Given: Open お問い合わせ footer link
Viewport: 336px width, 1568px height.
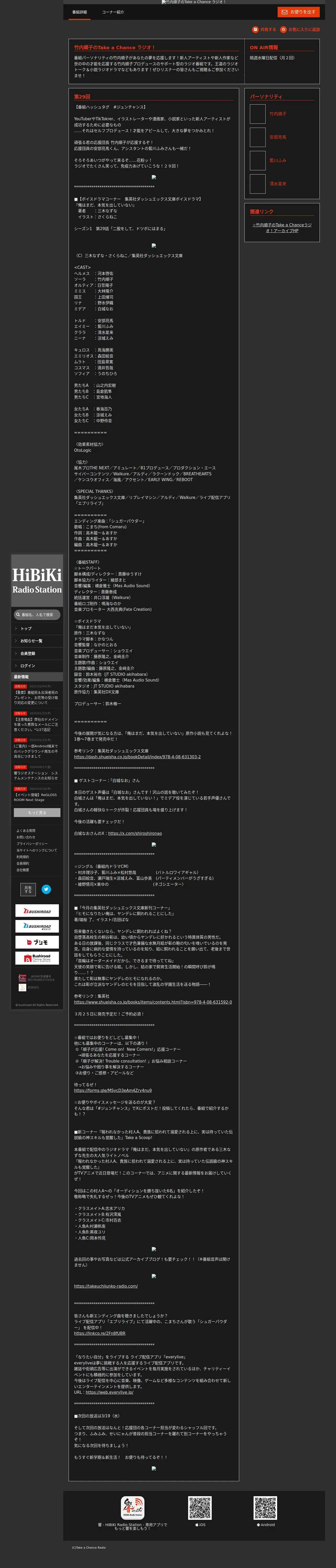Looking at the screenshot, I should (x=26, y=837).
